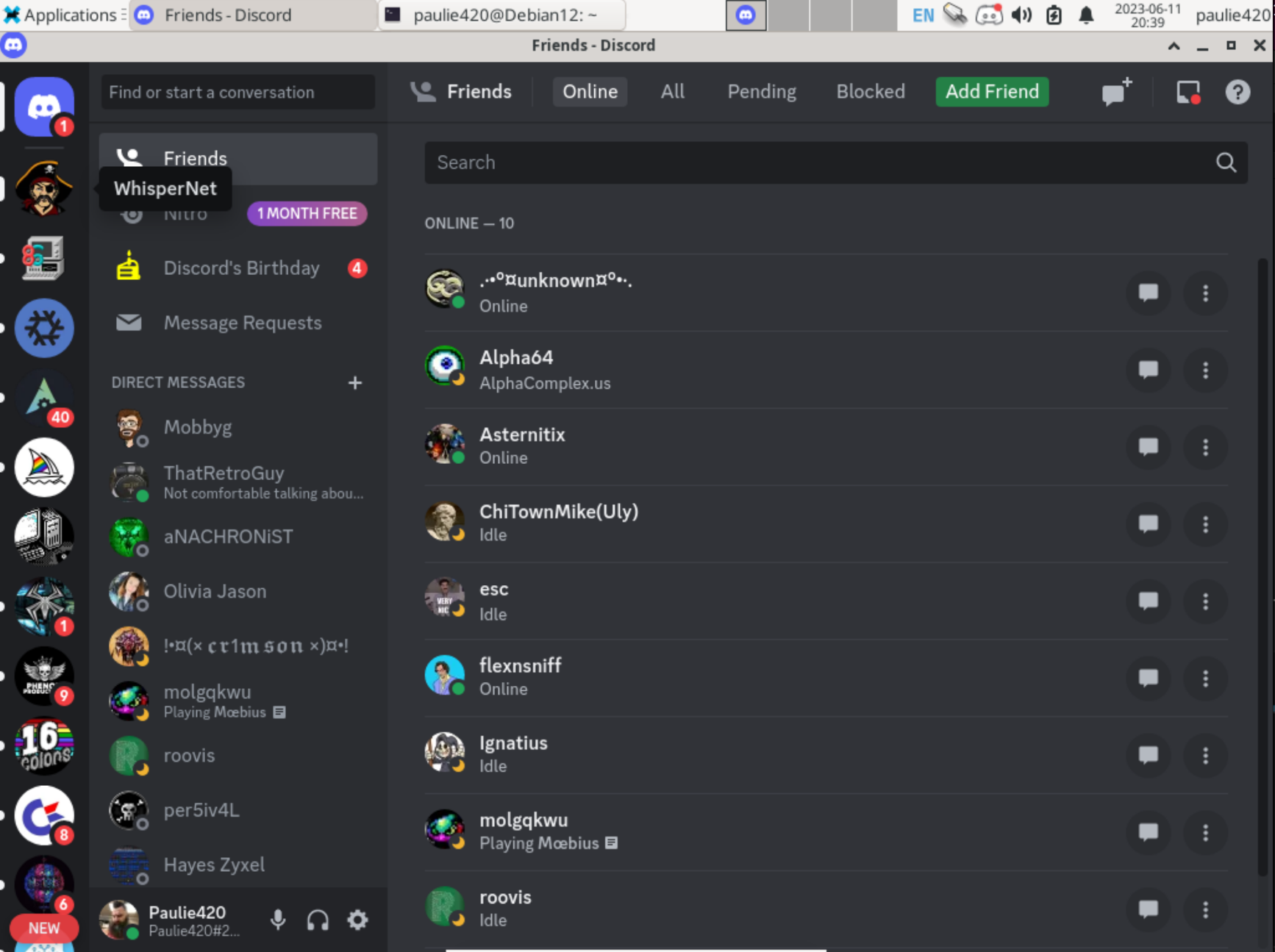Open the Help question mark icon

coord(1237,92)
